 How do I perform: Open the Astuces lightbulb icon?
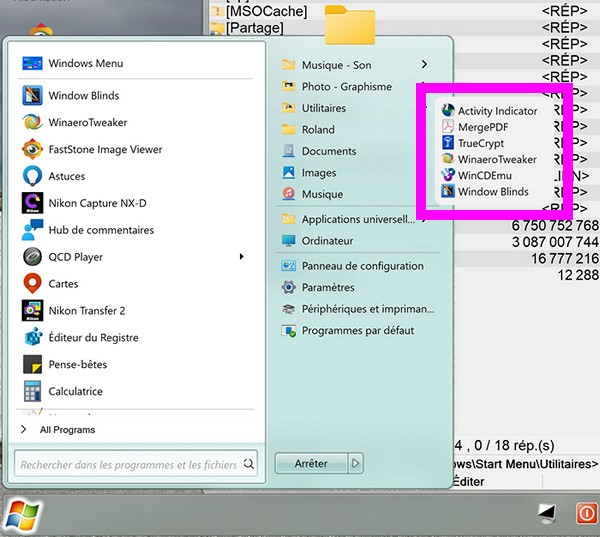click(32, 176)
